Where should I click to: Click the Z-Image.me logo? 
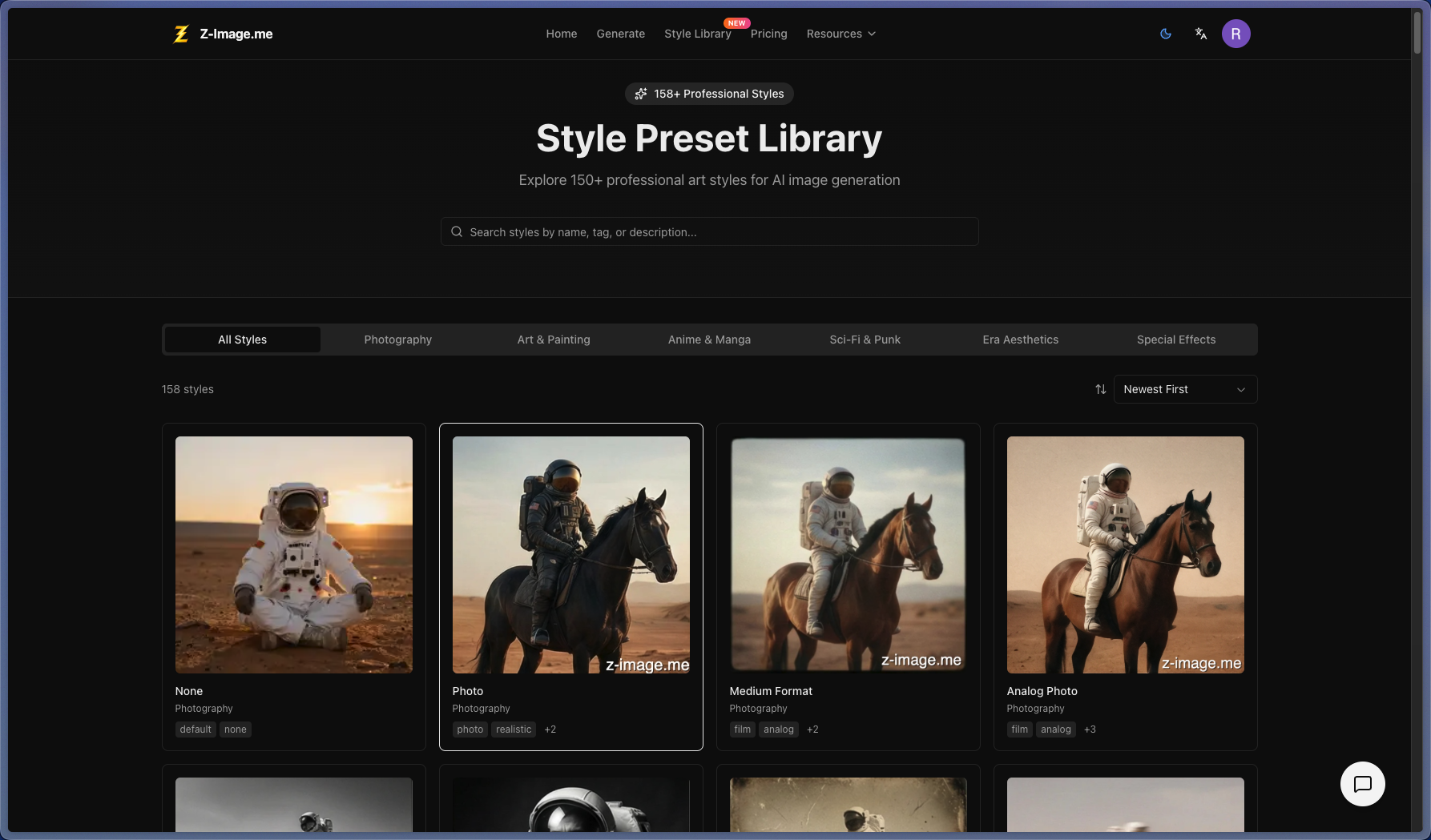click(223, 34)
